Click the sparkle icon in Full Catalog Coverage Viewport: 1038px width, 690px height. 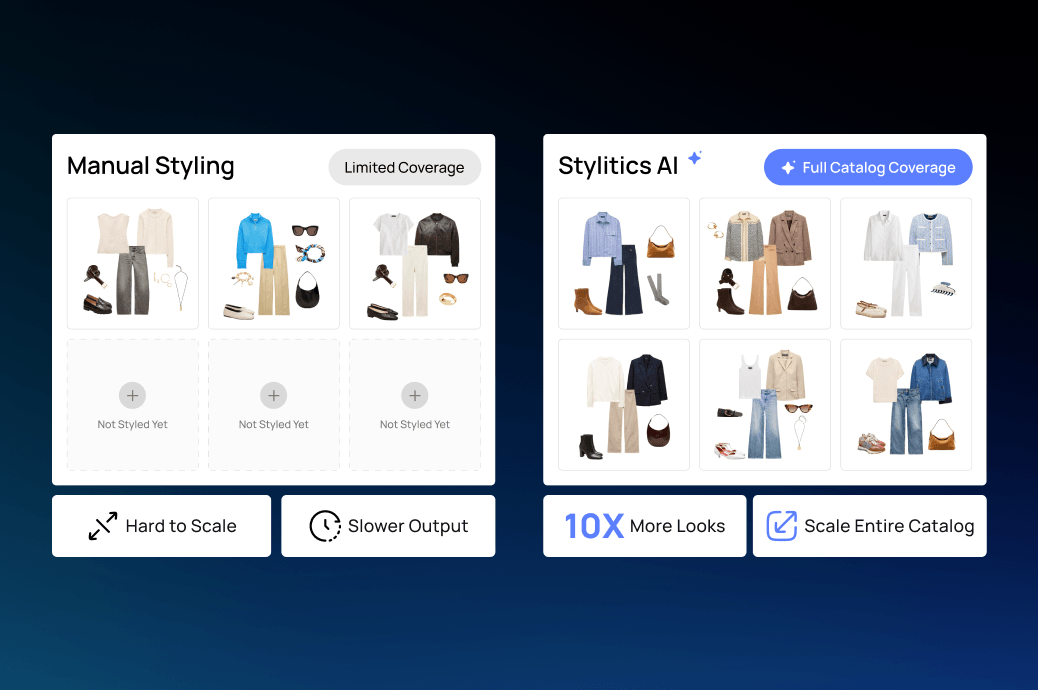tap(788, 168)
